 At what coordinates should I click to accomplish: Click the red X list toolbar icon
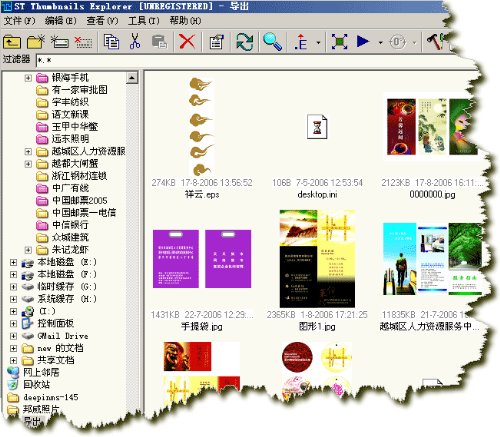point(83,42)
